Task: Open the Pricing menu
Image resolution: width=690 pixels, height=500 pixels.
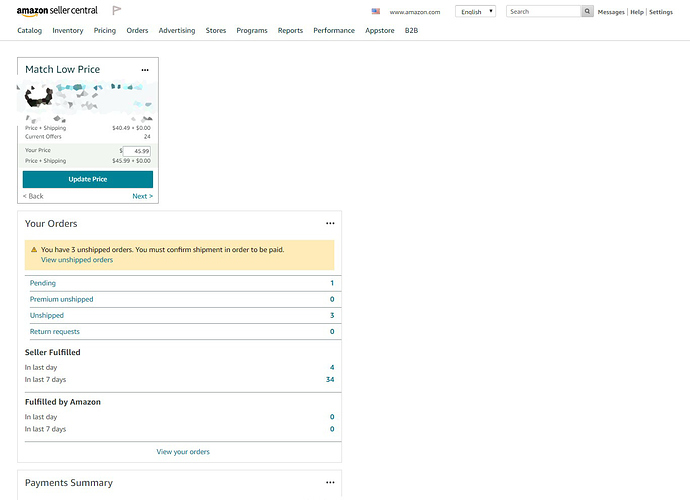Action: 105,30
